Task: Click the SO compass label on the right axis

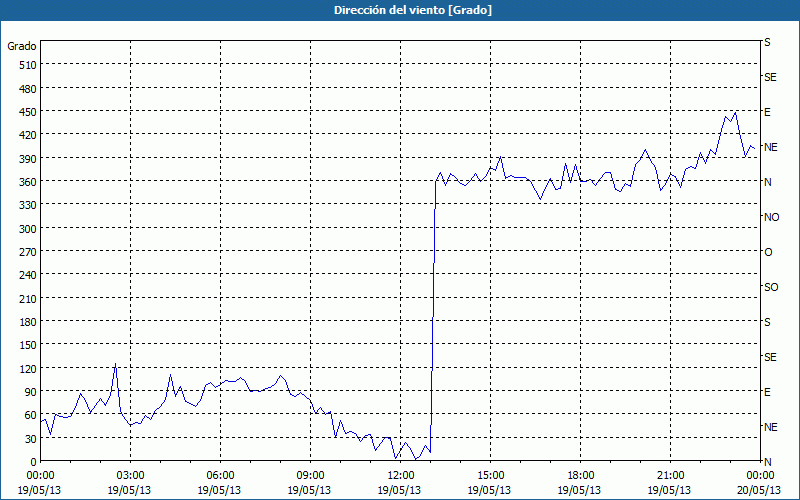Action: pyautogui.click(x=771, y=287)
